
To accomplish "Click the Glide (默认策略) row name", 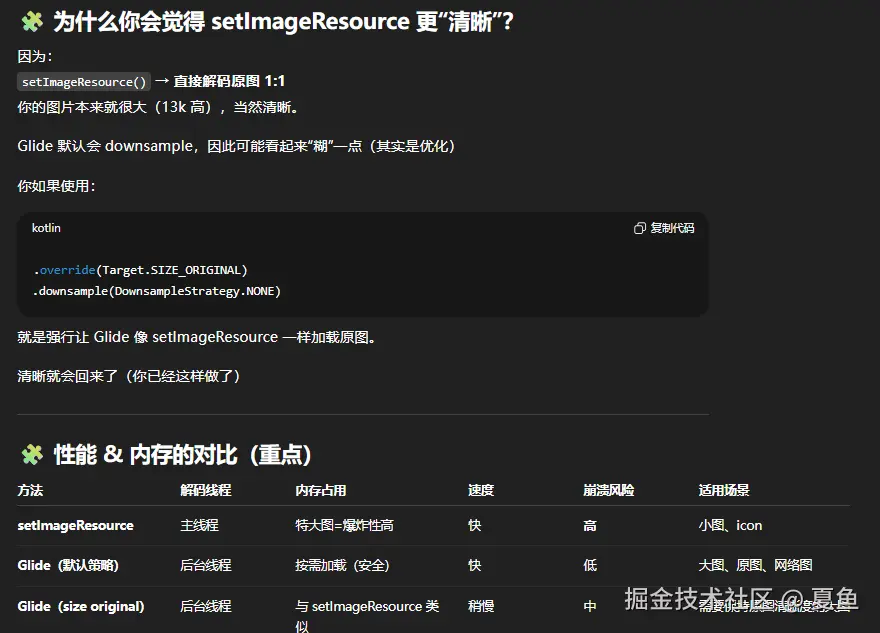I will (x=68, y=565).
